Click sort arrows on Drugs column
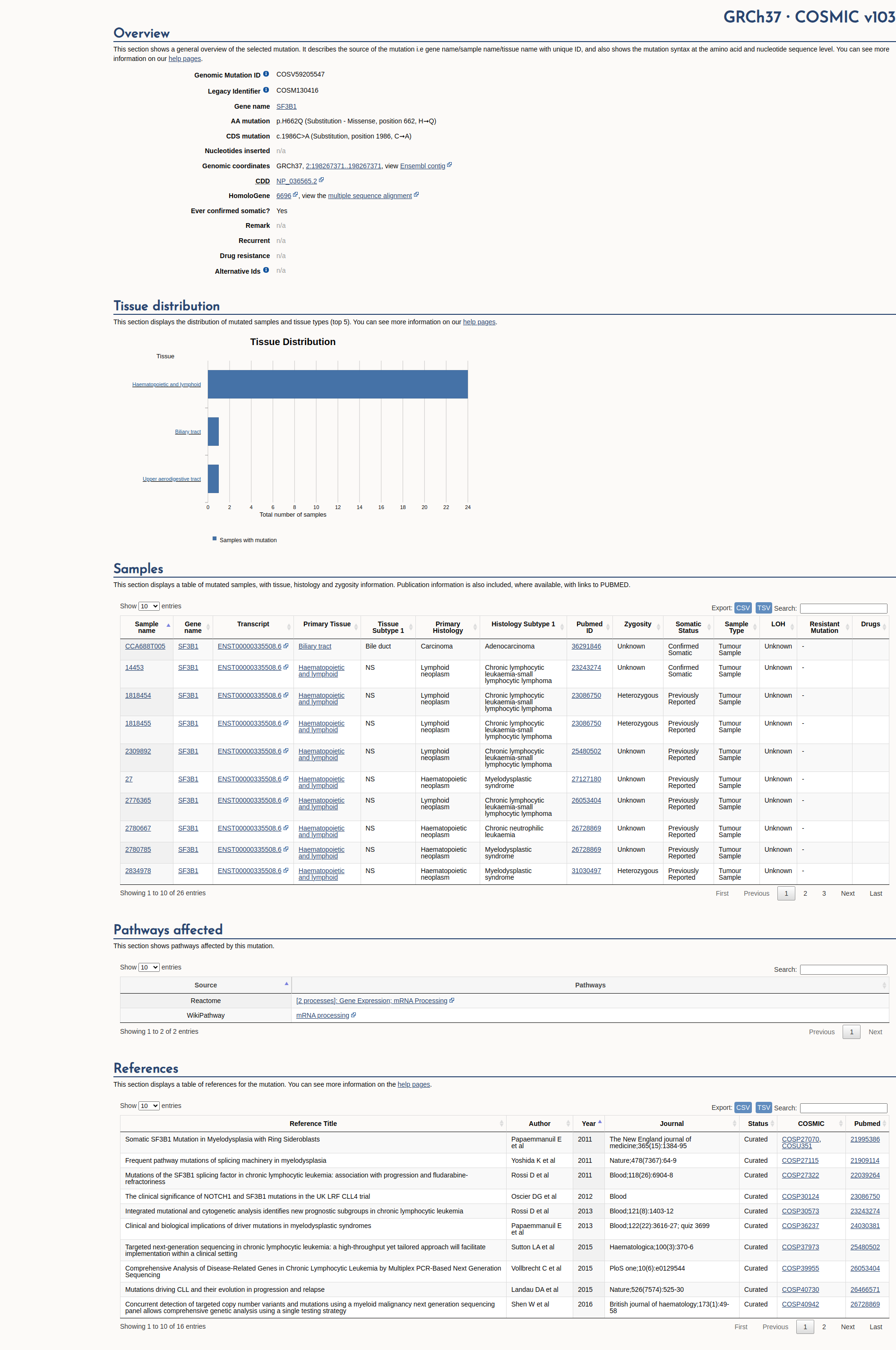Image resolution: width=896 pixels, height=1350 pixels. (885, 627)
